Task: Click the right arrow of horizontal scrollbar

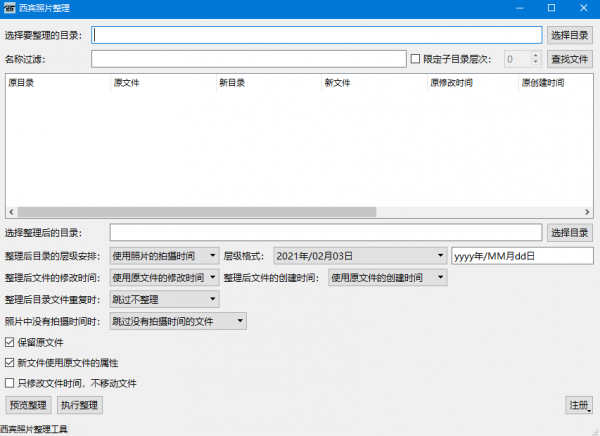Action: (587, 212)
